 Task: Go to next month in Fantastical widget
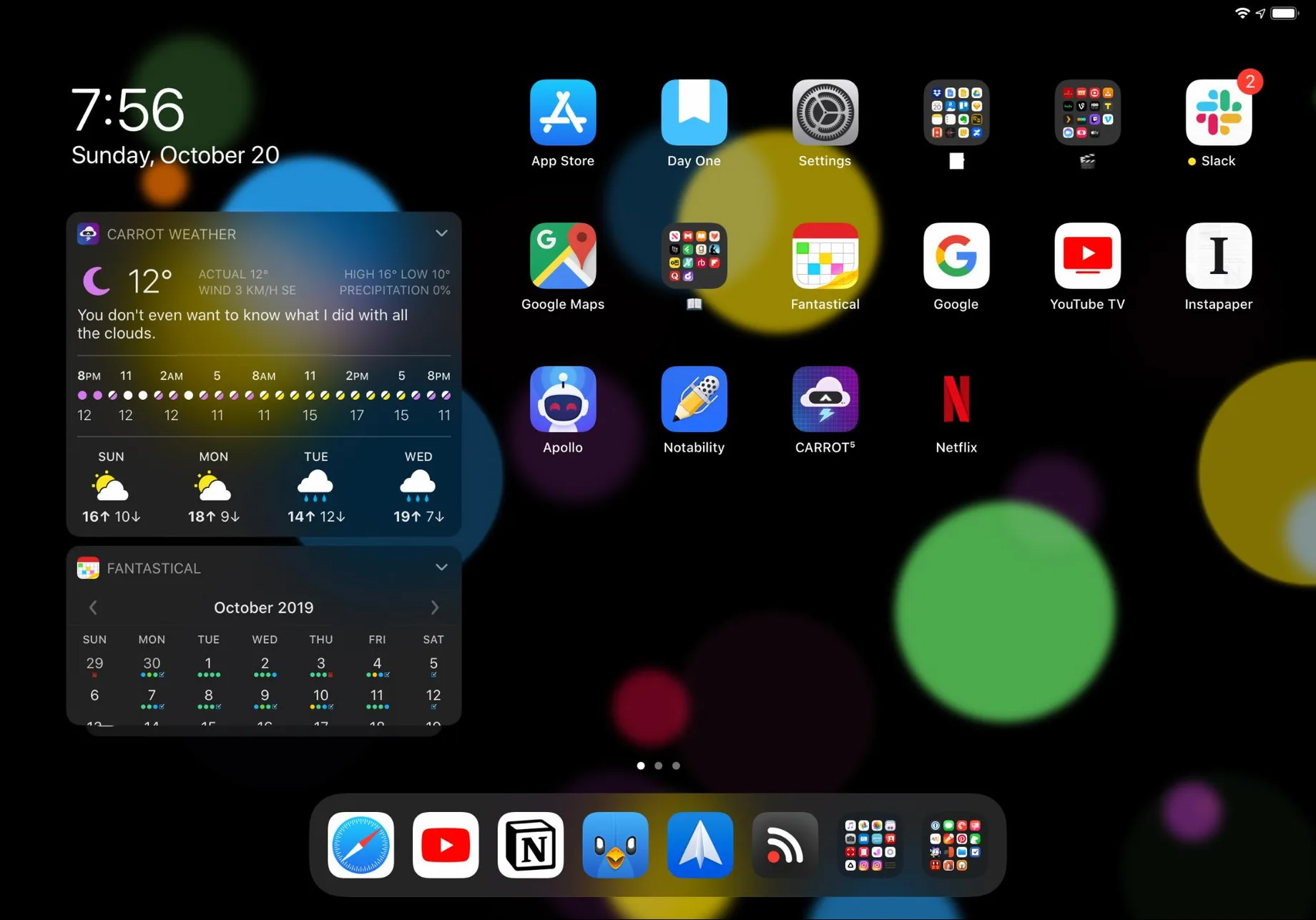[435, 607]
